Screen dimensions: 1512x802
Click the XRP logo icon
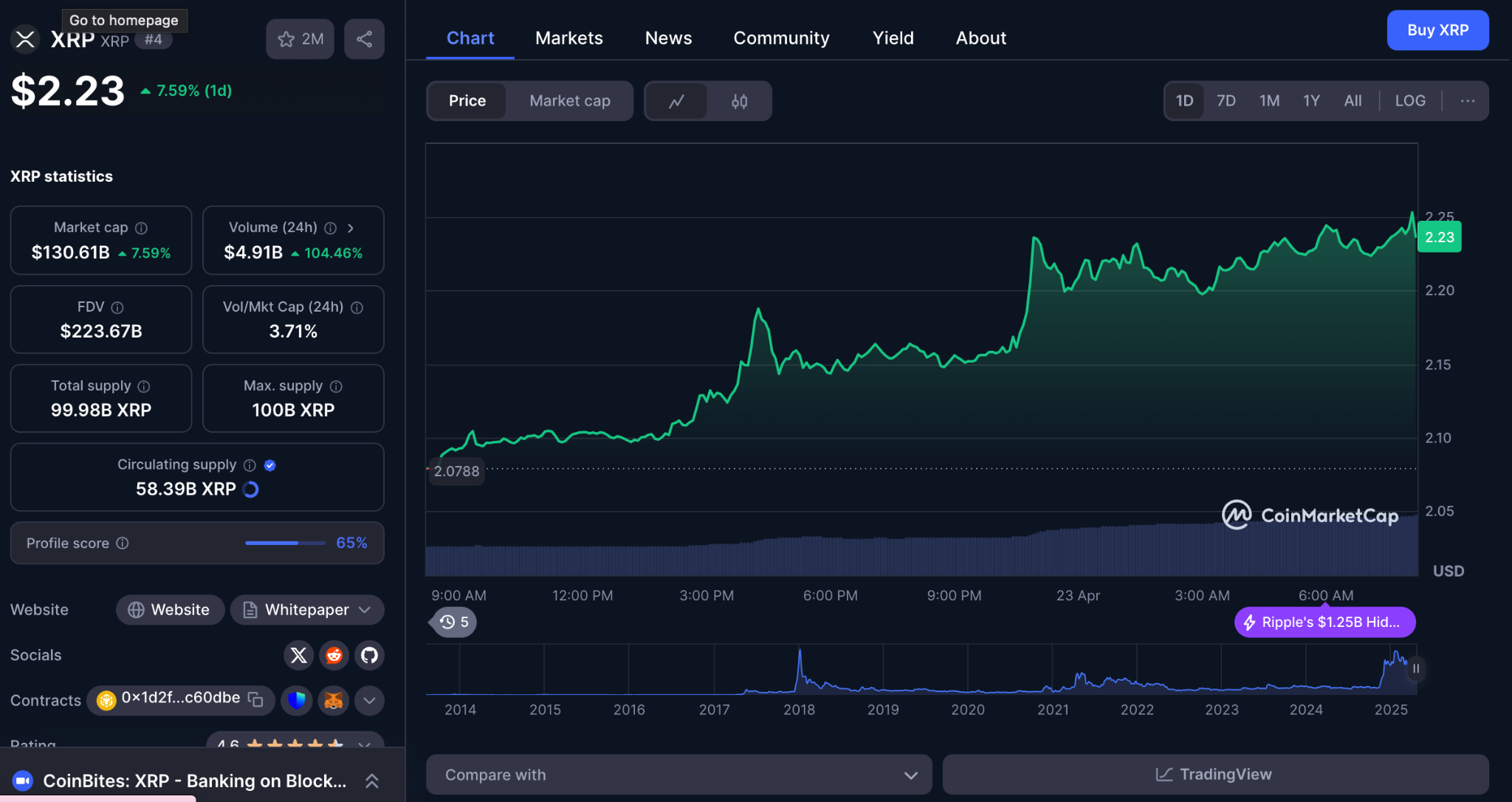point(25,39)
